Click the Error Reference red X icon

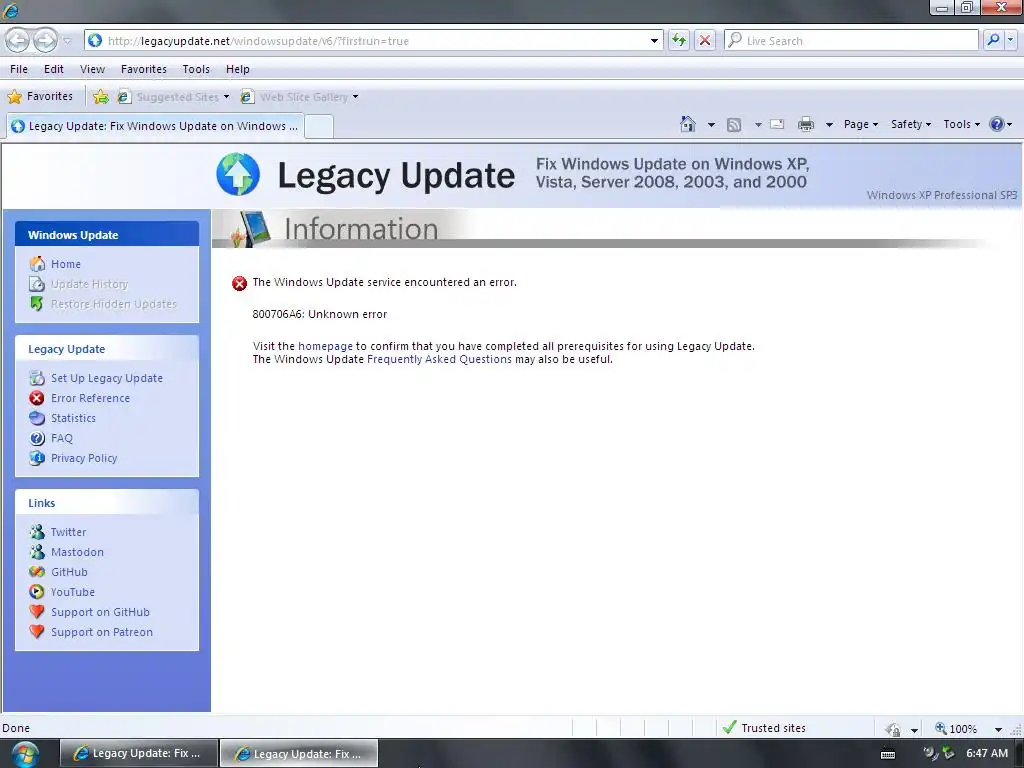tap(37, 398)
